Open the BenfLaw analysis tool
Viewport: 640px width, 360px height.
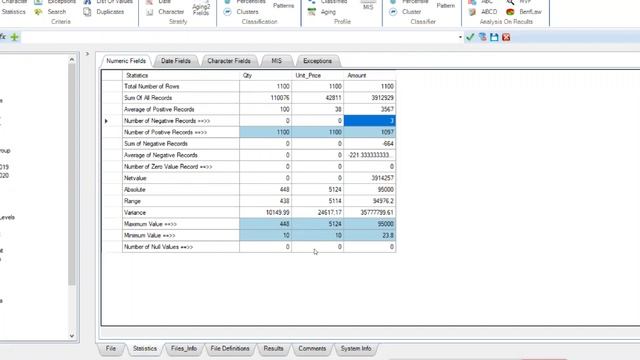point(524,12)
